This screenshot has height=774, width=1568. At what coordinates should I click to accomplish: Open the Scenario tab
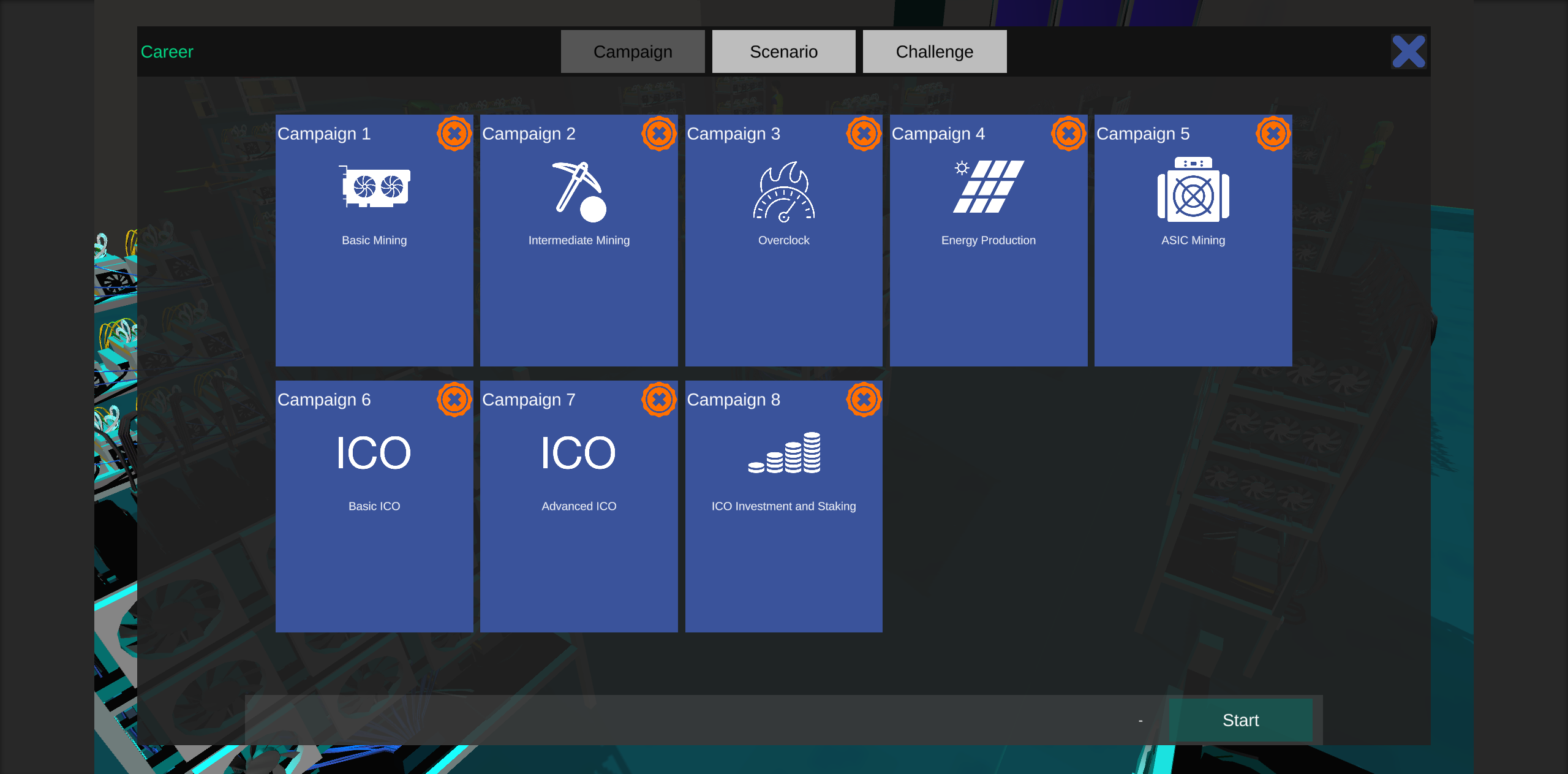coord(783,51)
